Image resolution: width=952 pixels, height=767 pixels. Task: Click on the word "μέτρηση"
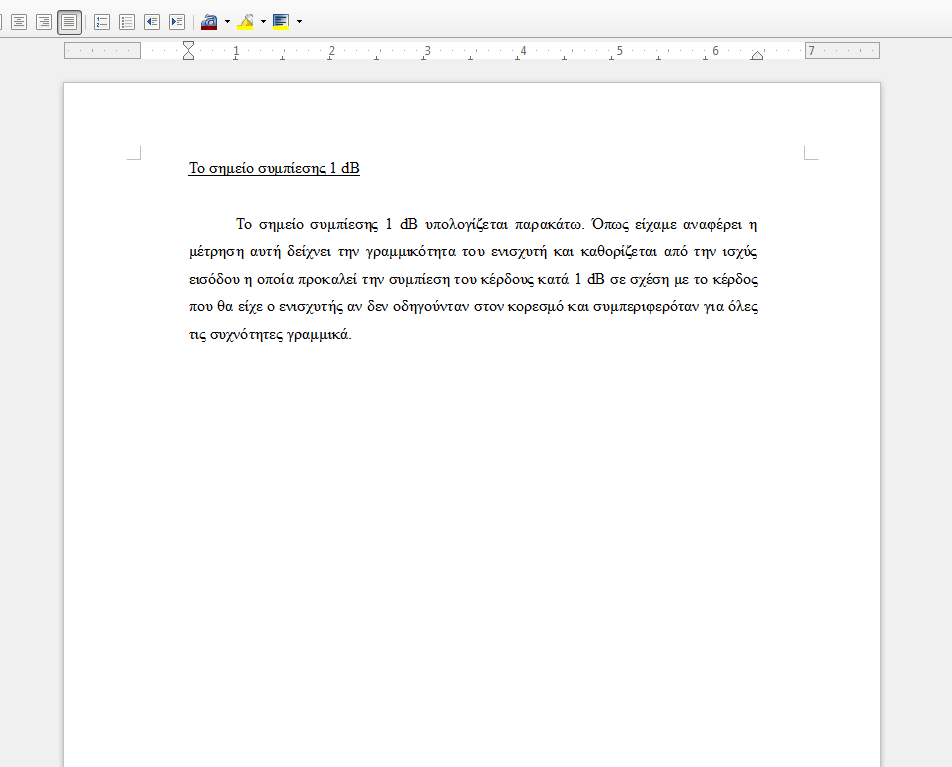click(x=217, y=252)
